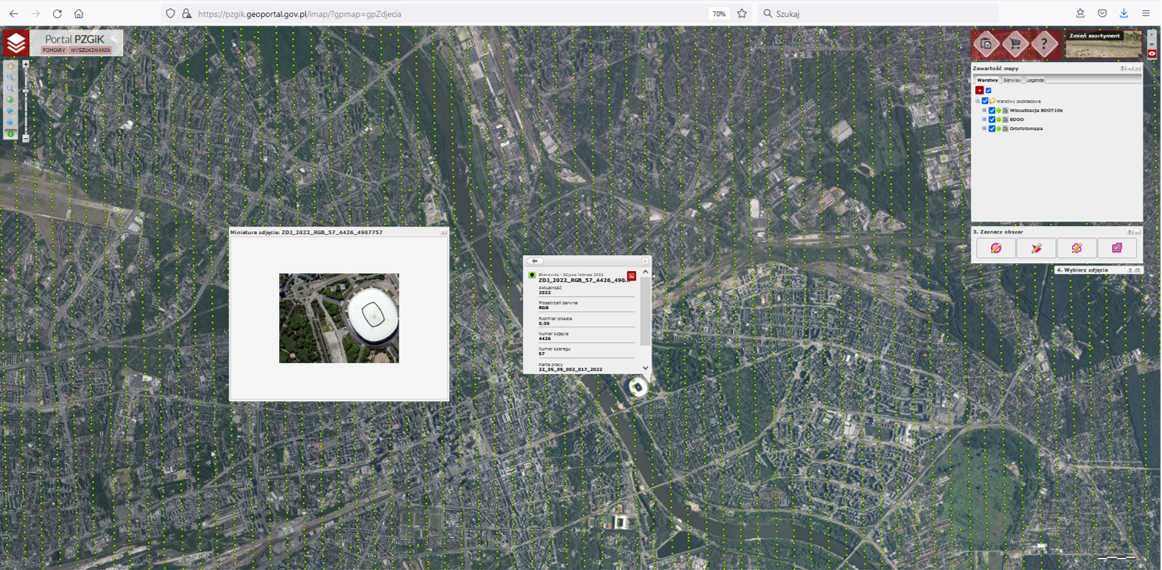Screen dimensions: 1162x570
Task: Click the red photo preview icon in popup
Action: 631,276
